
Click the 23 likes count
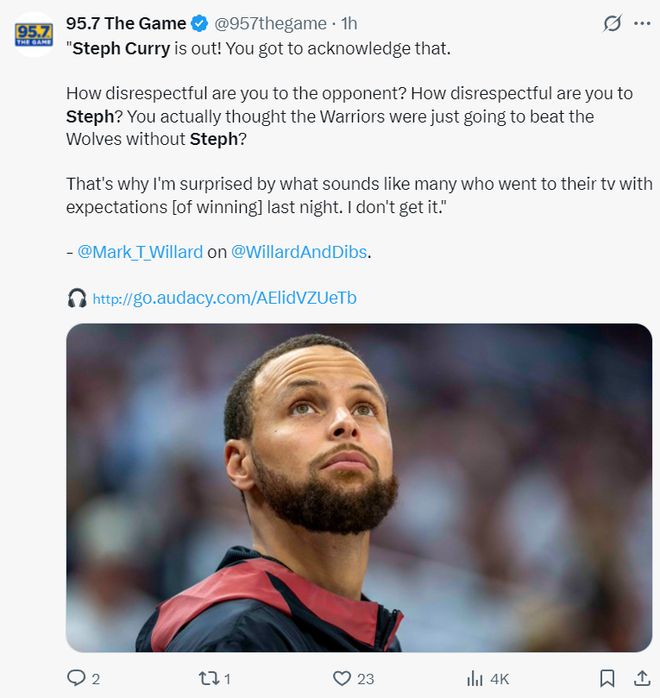pyautogui.click(x=365, y=679)
